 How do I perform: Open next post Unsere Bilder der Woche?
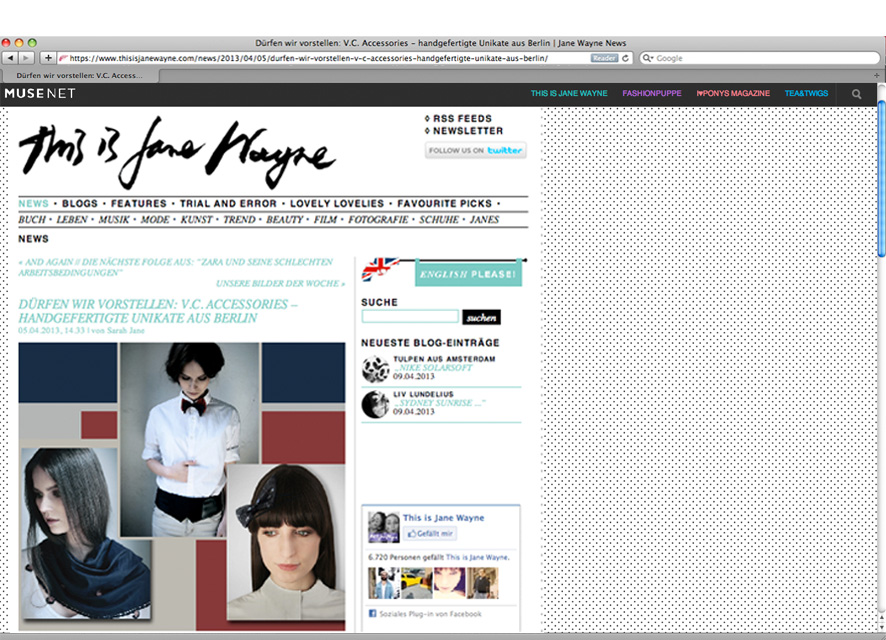pyautogui.click(x=280, y=284)
